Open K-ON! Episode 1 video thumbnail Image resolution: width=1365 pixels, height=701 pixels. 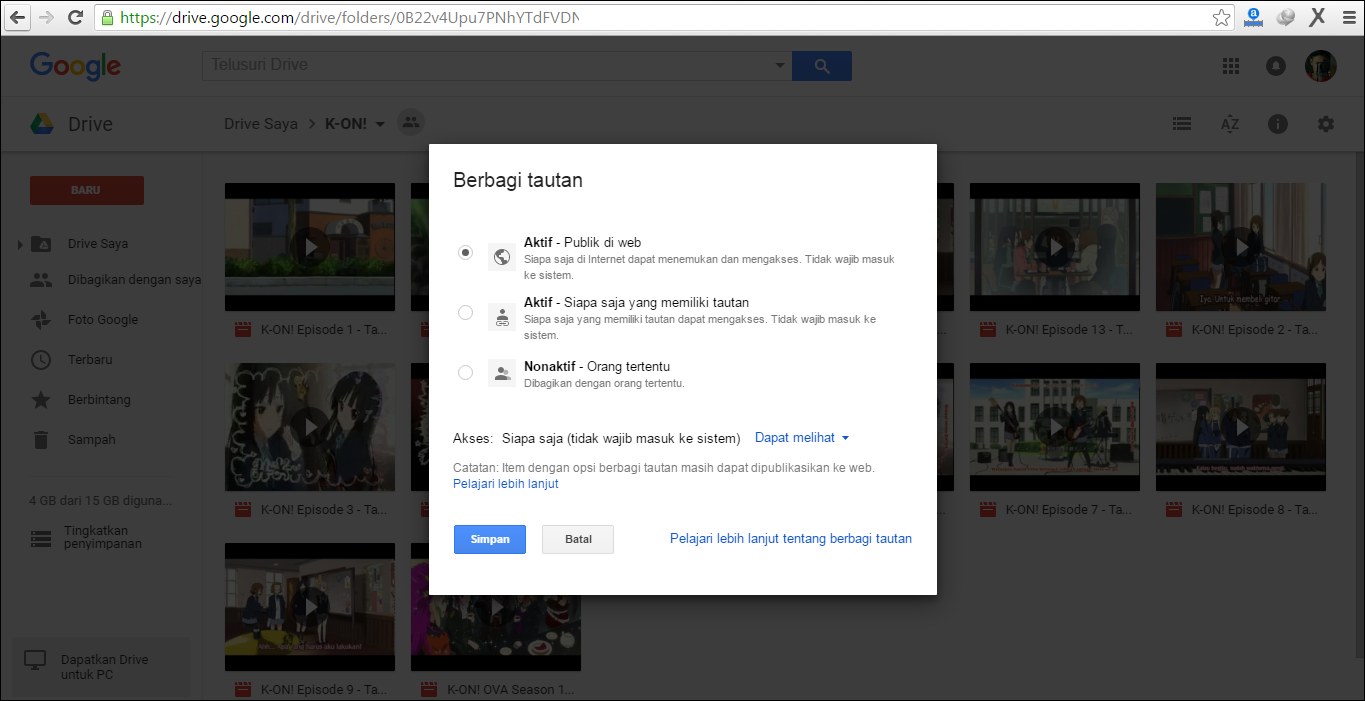point(310,247)
